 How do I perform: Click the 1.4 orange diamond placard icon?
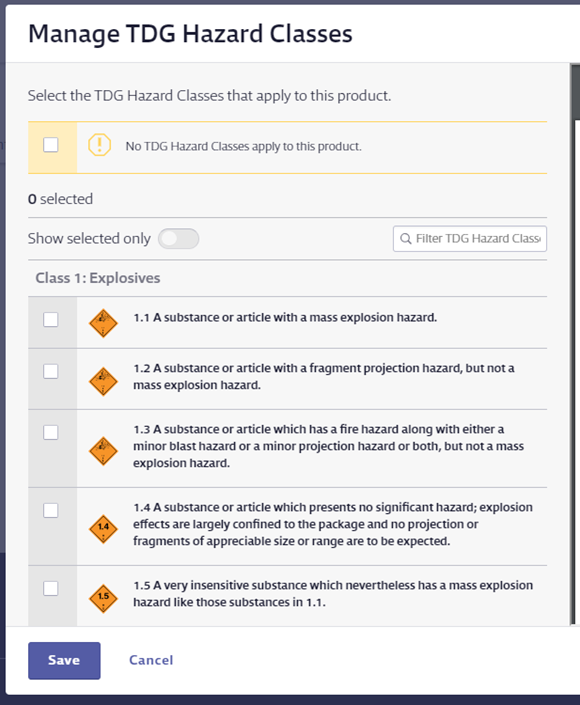pyautogui.click(x=103, y=529)
